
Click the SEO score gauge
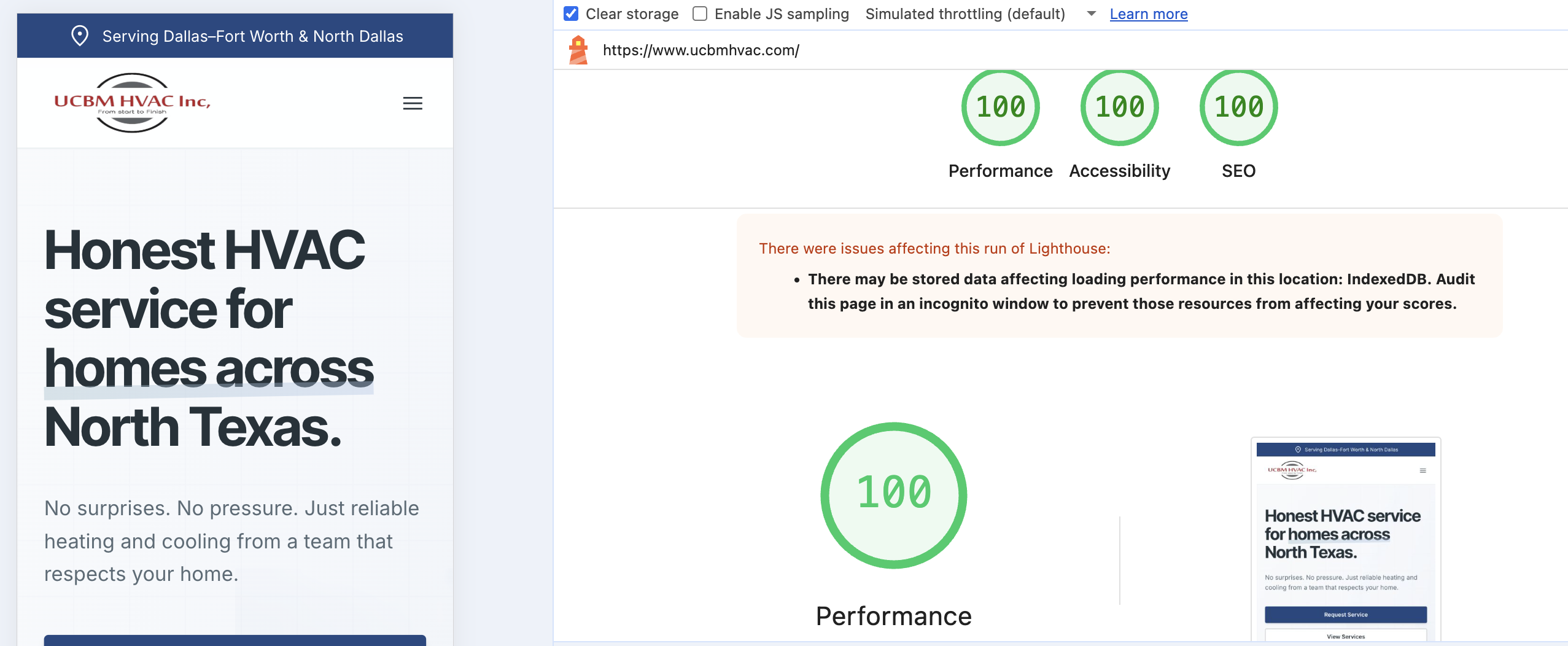coord(1239,106)
